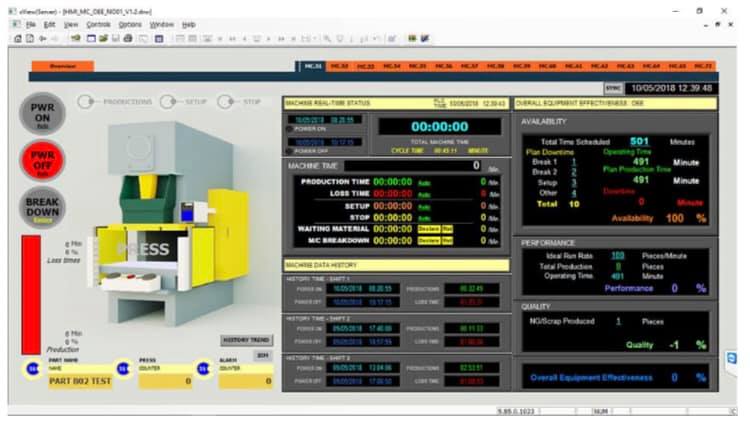750x423 pixels.
Task: Click the Production Time 00:00:00 value
Action: 392,182
